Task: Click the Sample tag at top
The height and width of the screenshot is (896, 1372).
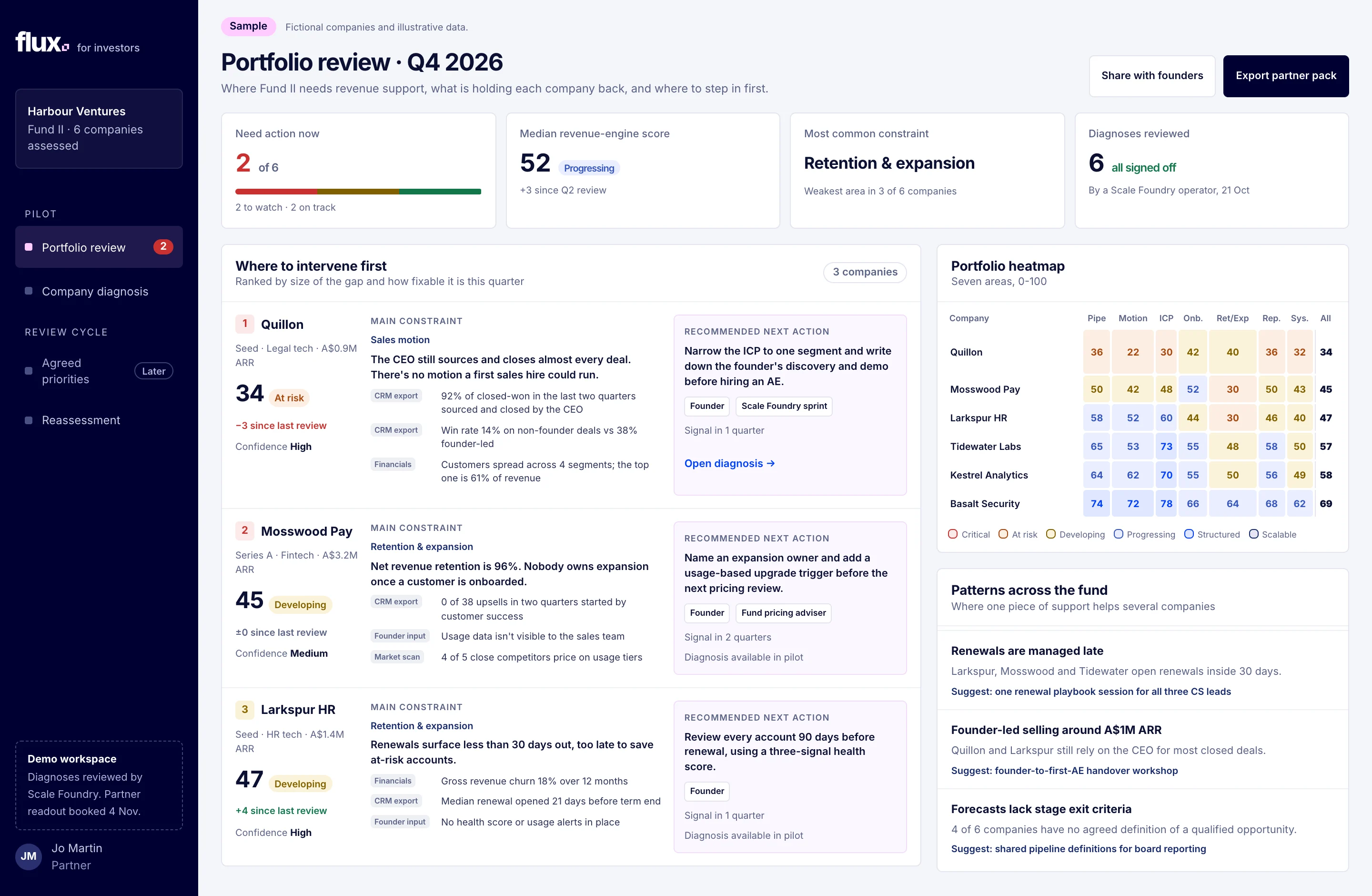Action: point(249,27)
